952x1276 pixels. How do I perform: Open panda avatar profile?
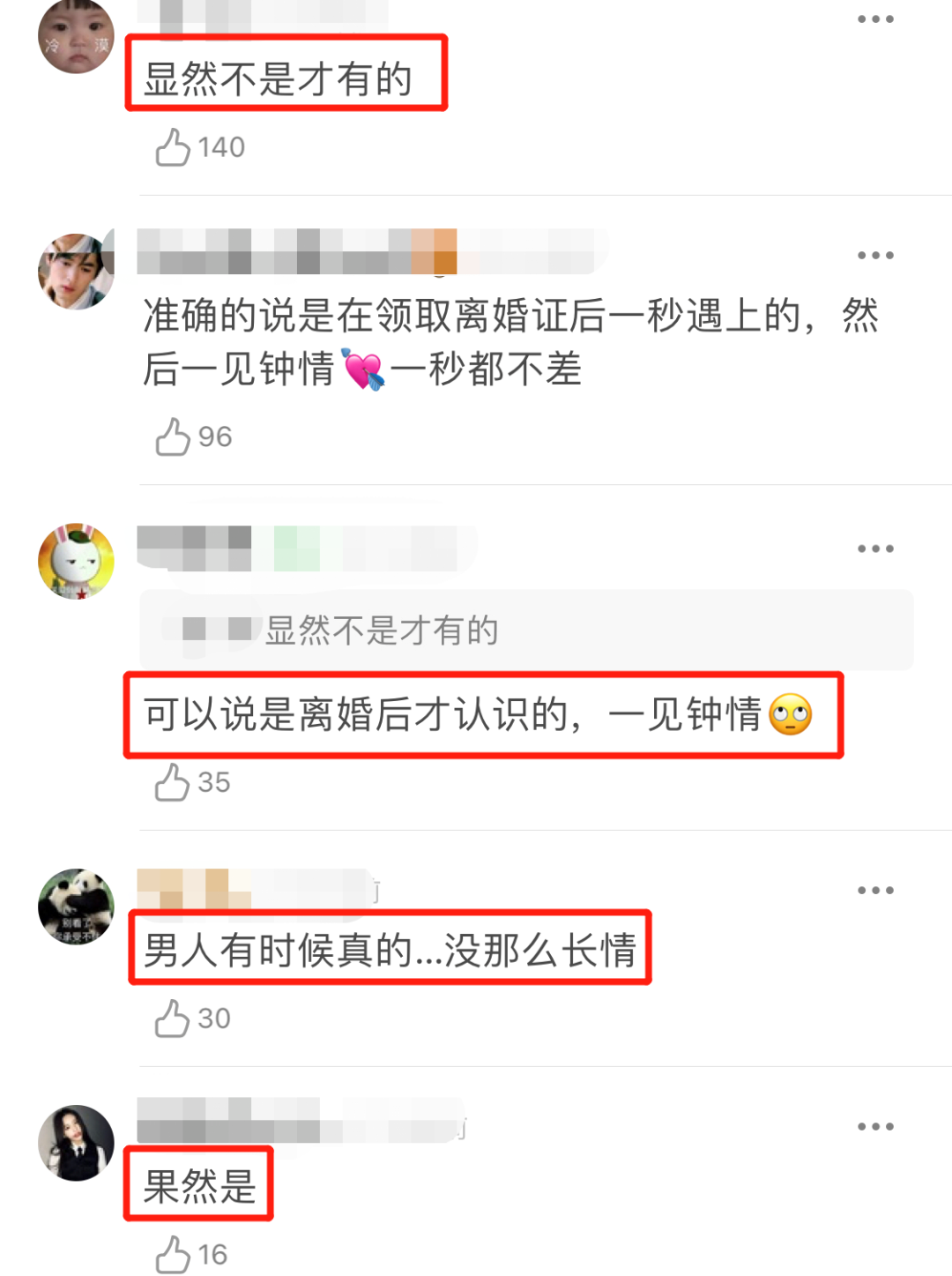[77, 907]
